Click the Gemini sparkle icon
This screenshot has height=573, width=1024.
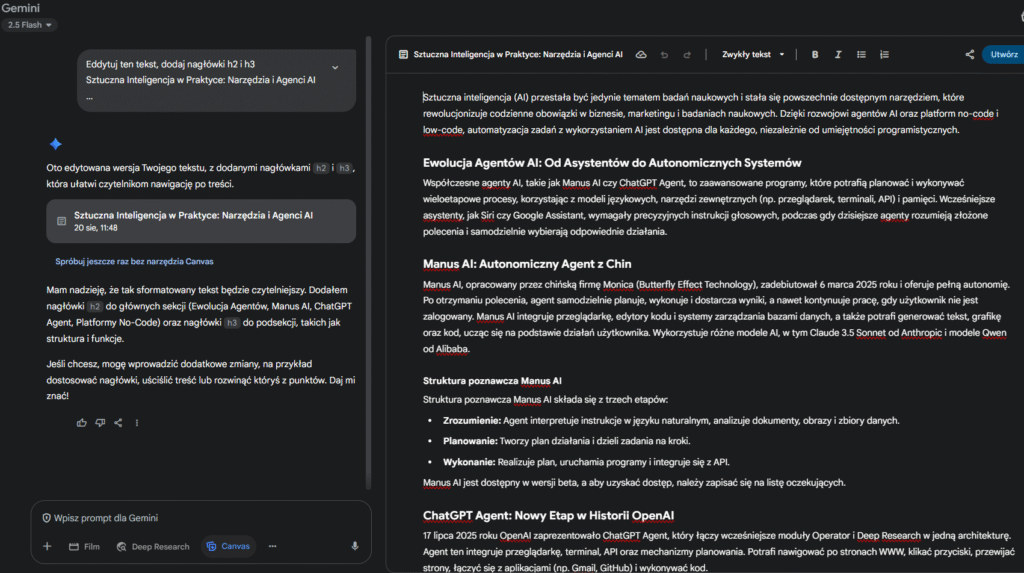click(56, 144)
